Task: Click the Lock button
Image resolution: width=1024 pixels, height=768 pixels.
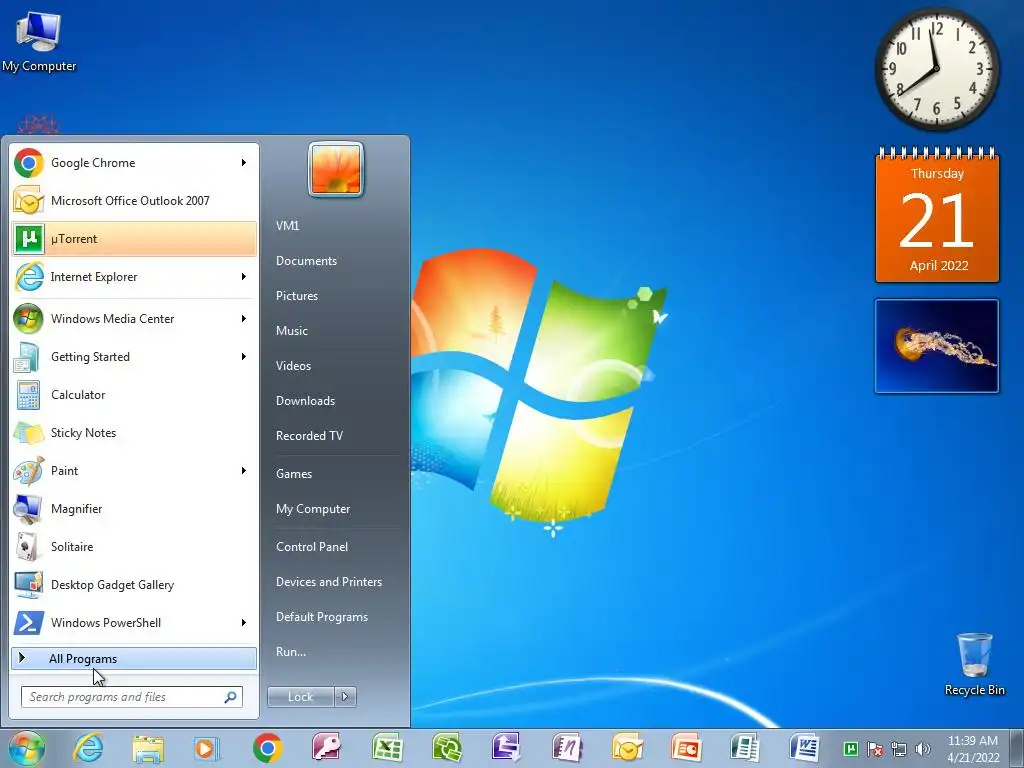Action: click(x=300, y=697)
